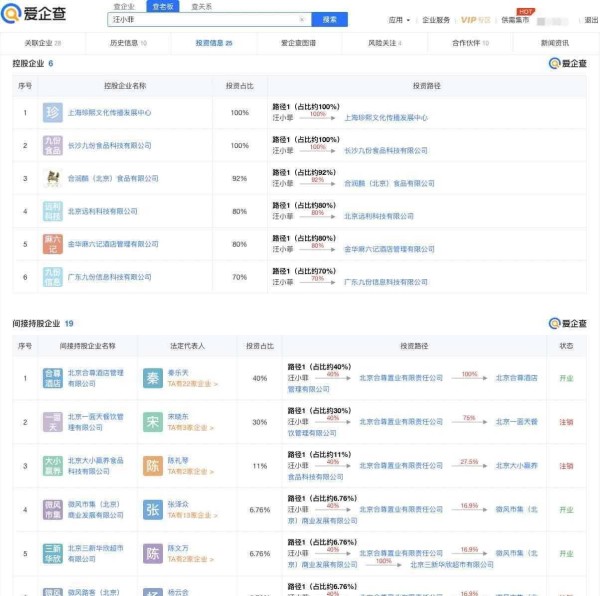Click the 开业 status of 北京合尊酒店管理有限公司
Screen dimensions: 600x596
pyautogui.click(x=566, y=378)
